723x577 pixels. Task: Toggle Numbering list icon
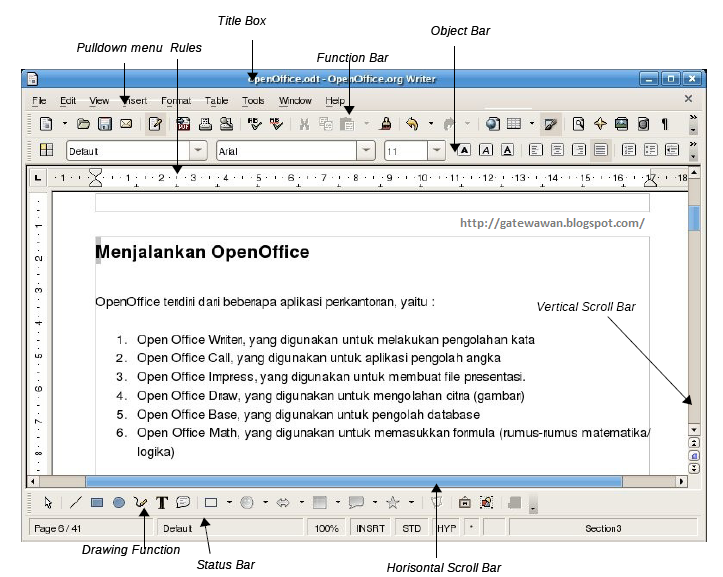tap(628, 150)
